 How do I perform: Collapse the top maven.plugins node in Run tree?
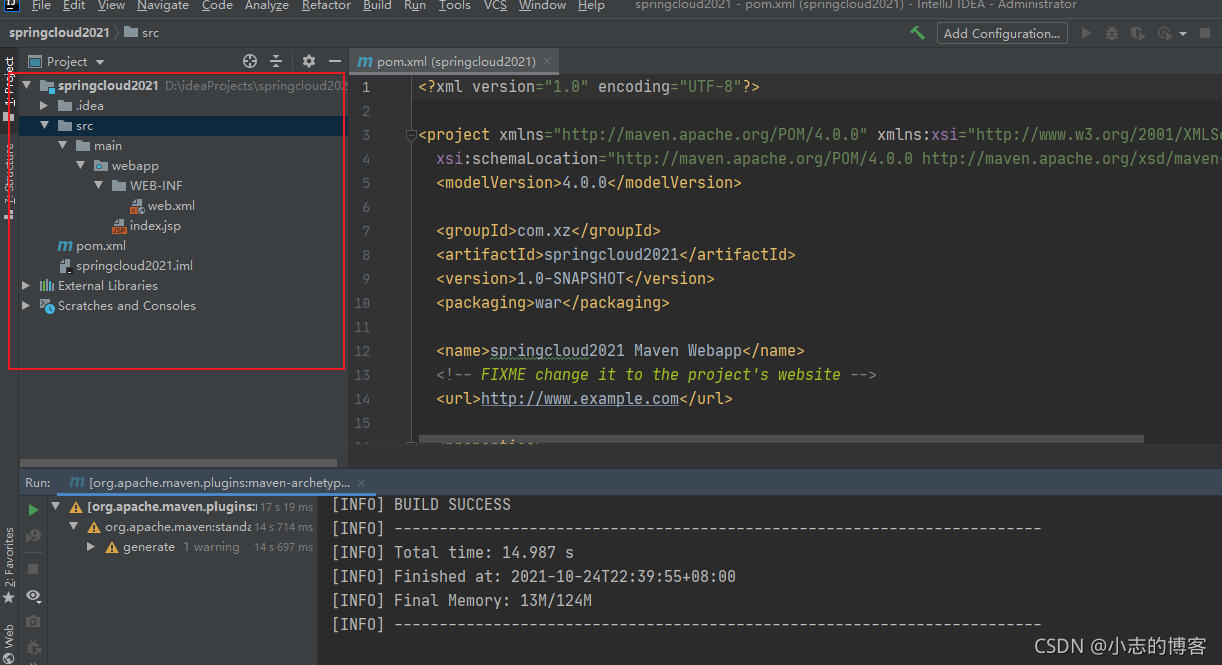pos(56,506)
